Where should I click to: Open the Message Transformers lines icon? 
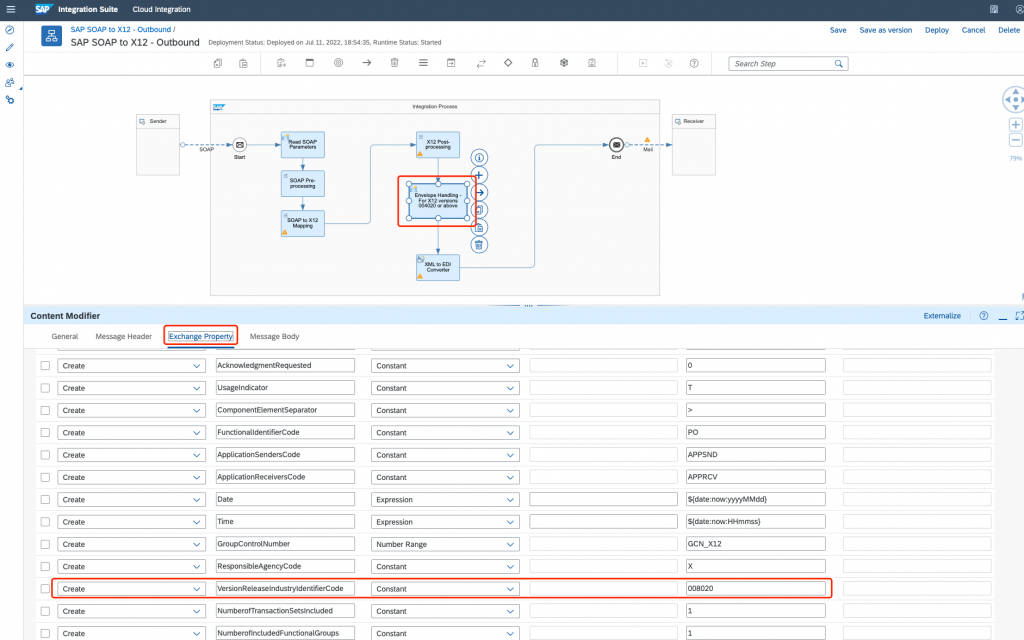423,63
